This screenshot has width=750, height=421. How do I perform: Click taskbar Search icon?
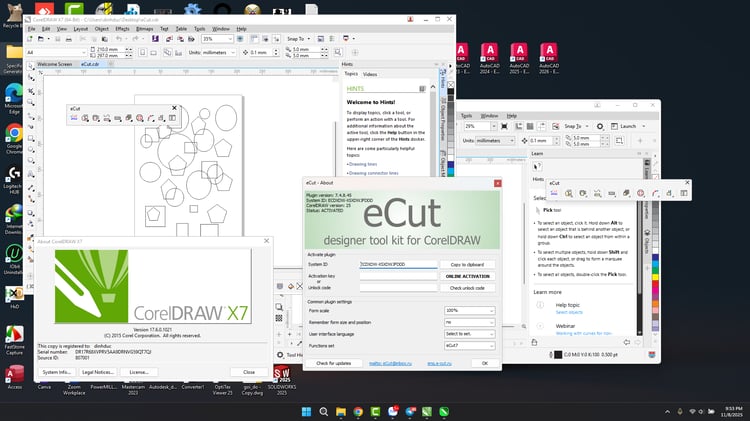(324, 411)
